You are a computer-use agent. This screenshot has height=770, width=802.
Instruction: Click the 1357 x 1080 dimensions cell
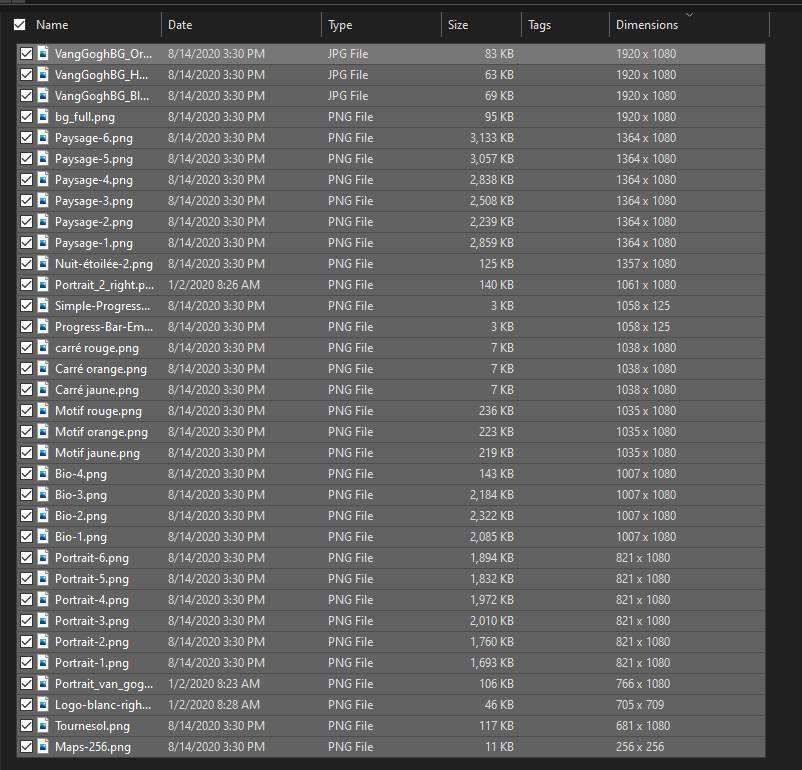pos(646,263)
